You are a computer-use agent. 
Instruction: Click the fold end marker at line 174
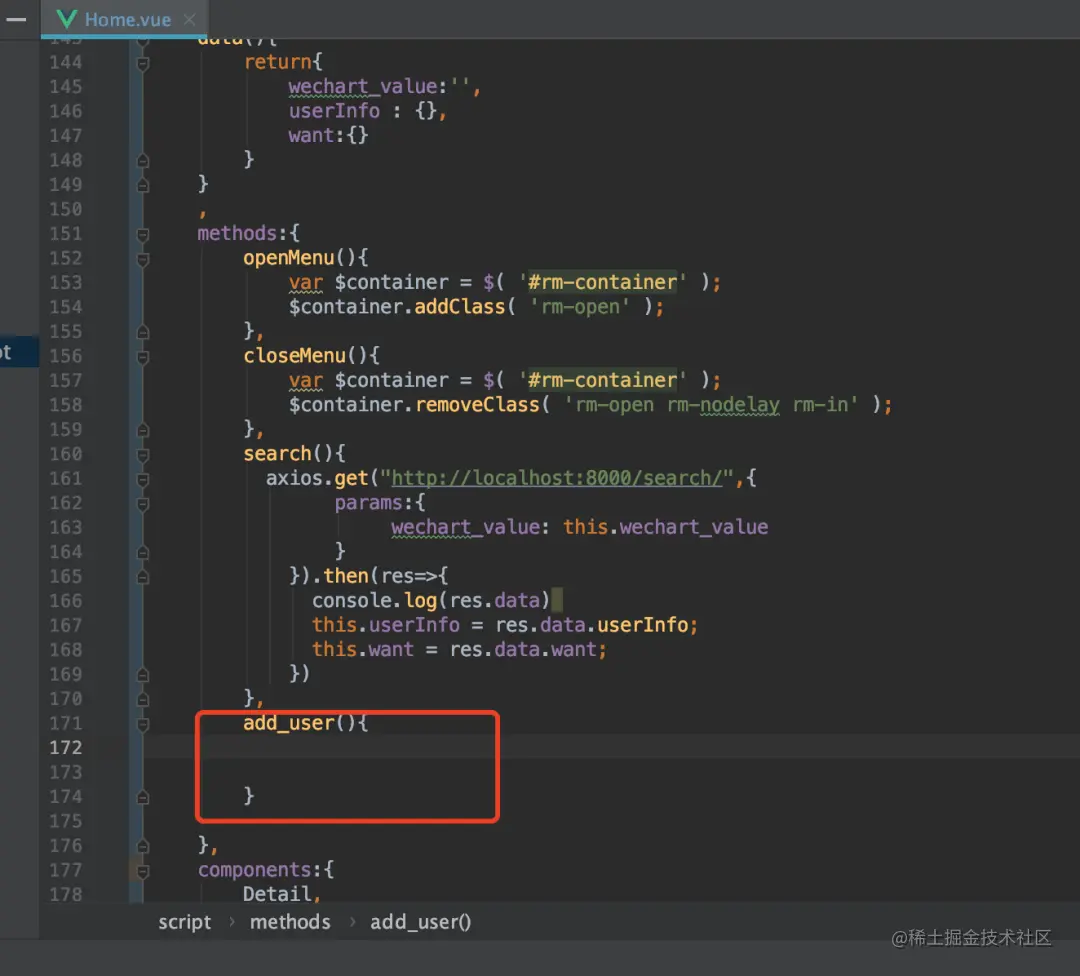tap(143, 797)
